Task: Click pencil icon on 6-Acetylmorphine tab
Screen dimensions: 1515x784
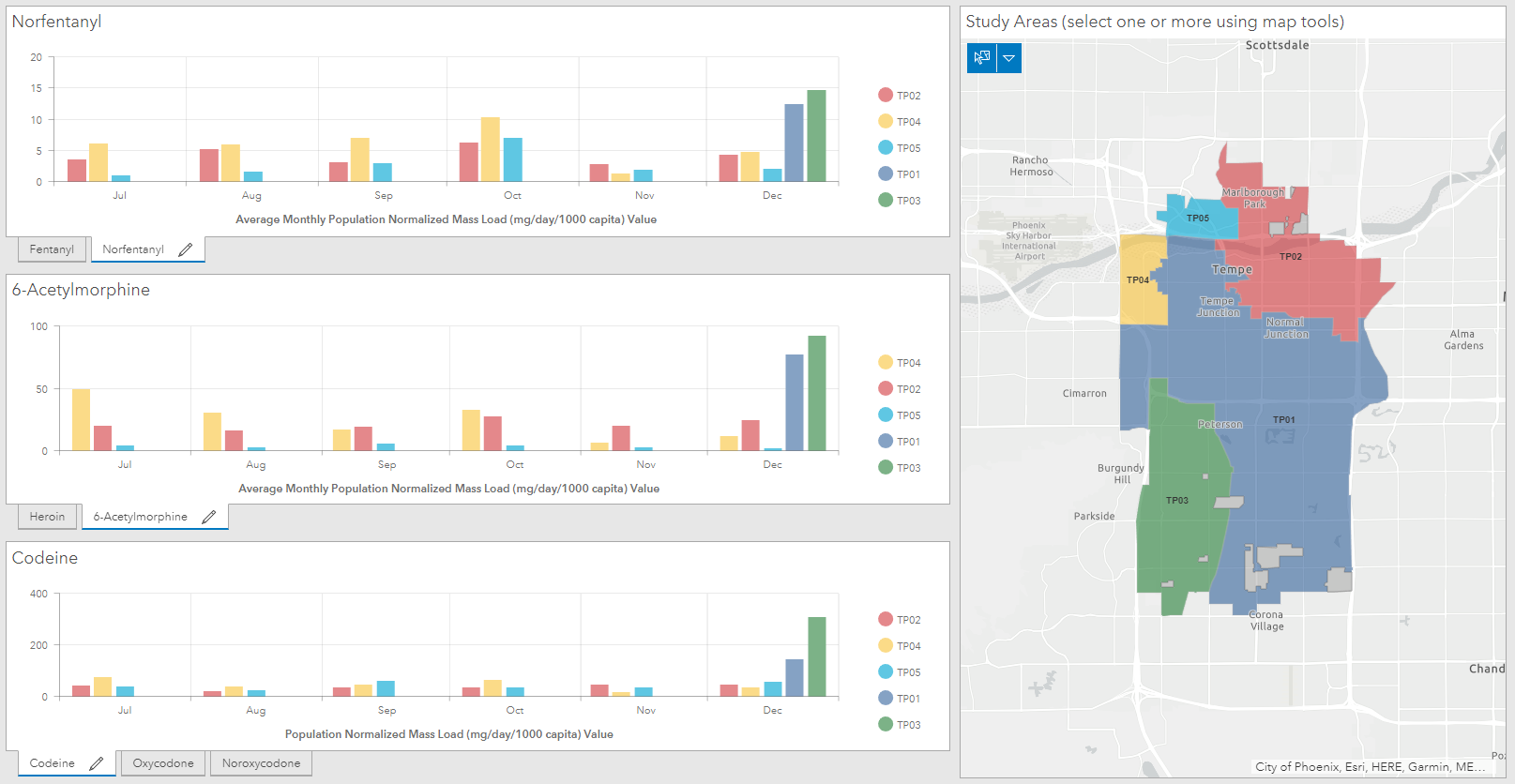Action: 209,517
